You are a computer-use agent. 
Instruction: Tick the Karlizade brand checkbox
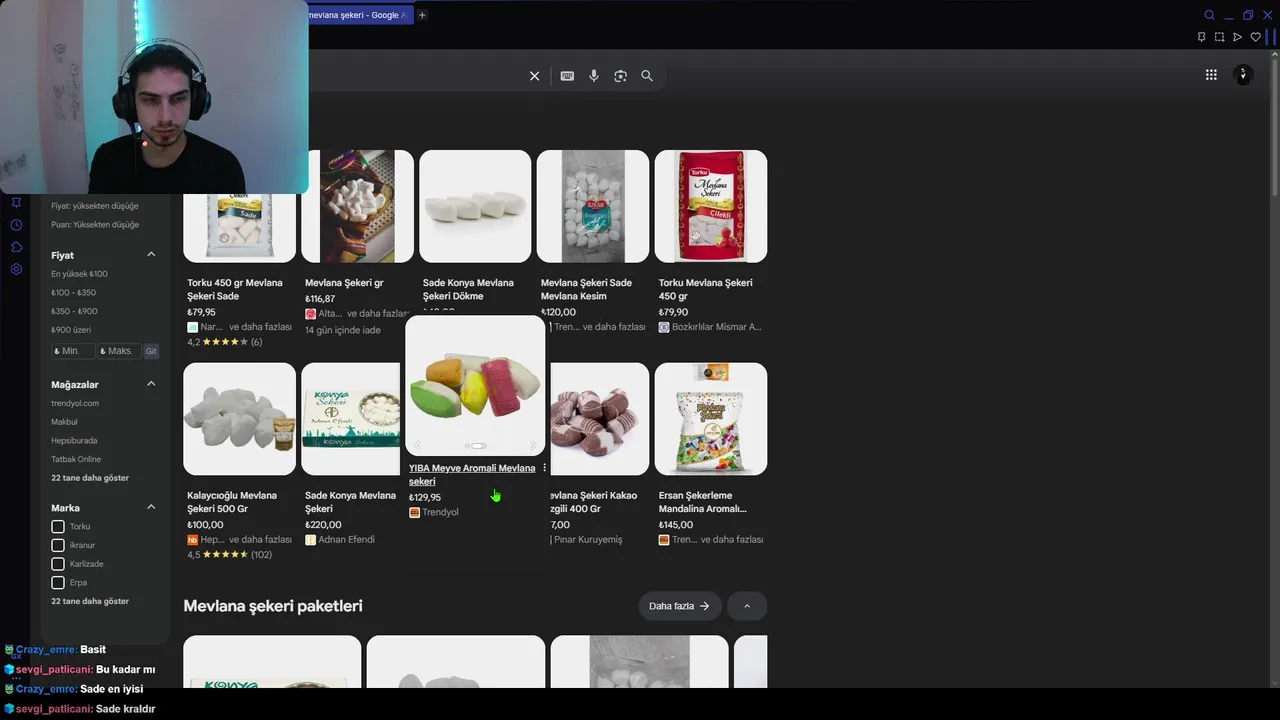pos(58,564)
